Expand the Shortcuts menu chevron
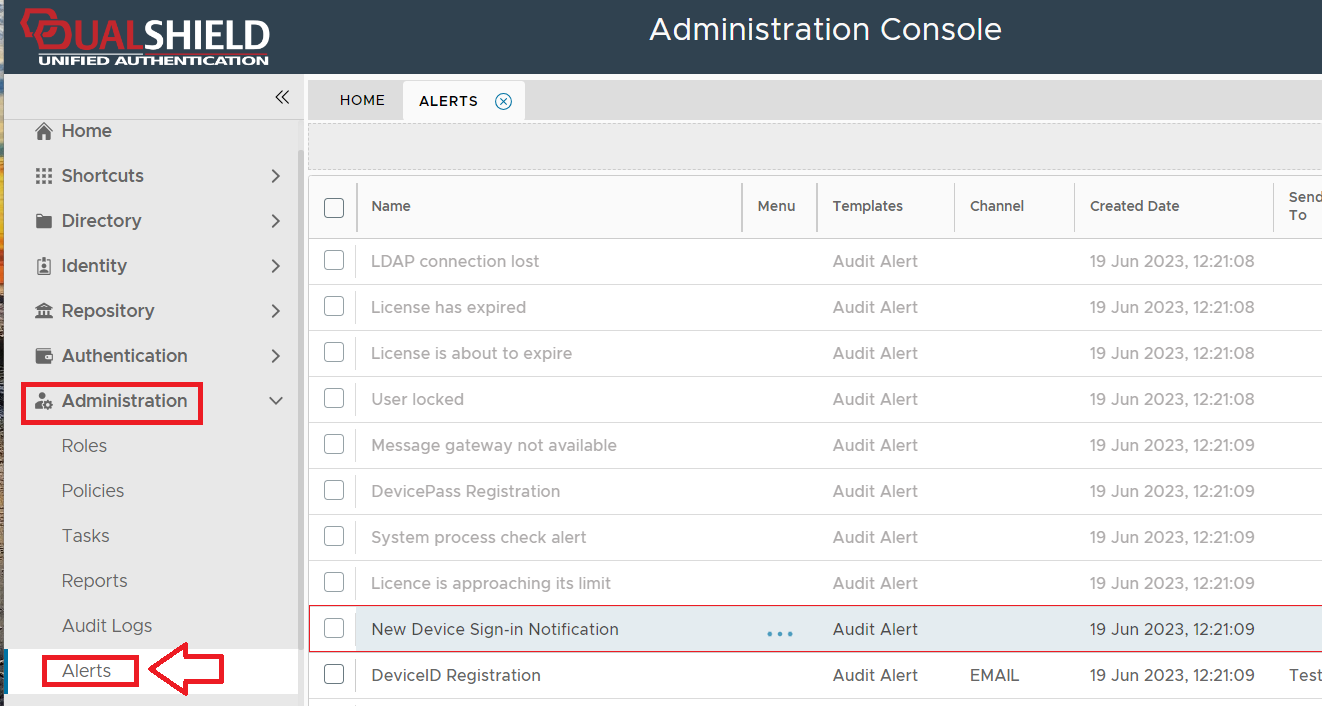 tap(276, 176)
